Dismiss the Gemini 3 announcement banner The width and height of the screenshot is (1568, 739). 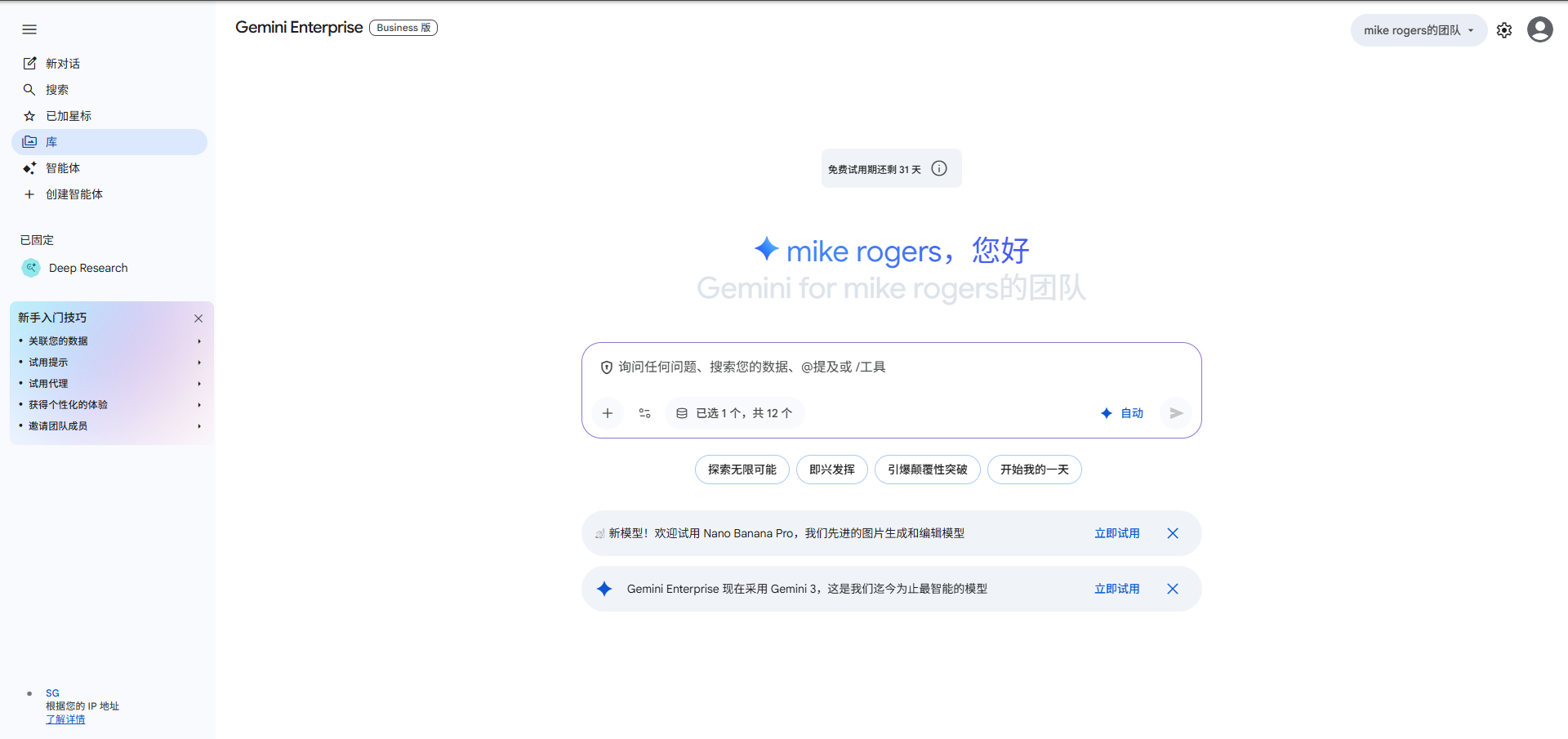1172,589
